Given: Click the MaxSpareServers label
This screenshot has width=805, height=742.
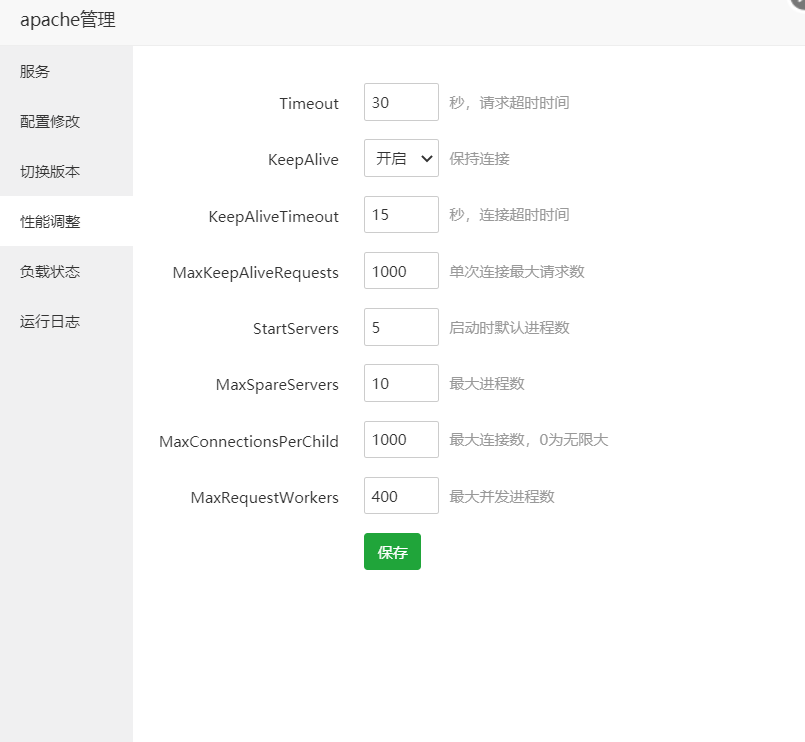Looking at the screenshot, I should pos(277,385).
